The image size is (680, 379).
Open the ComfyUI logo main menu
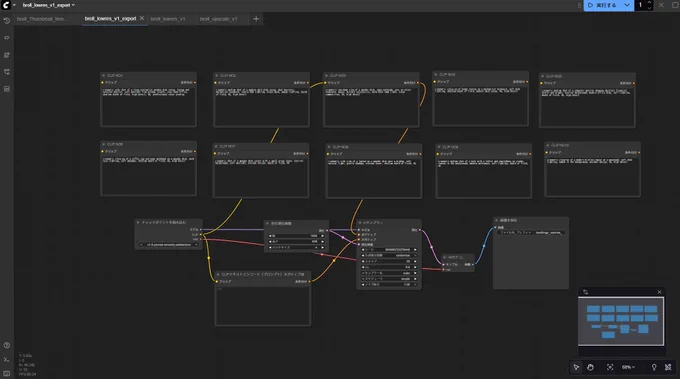pyautogui.click(x=6, y=5)
